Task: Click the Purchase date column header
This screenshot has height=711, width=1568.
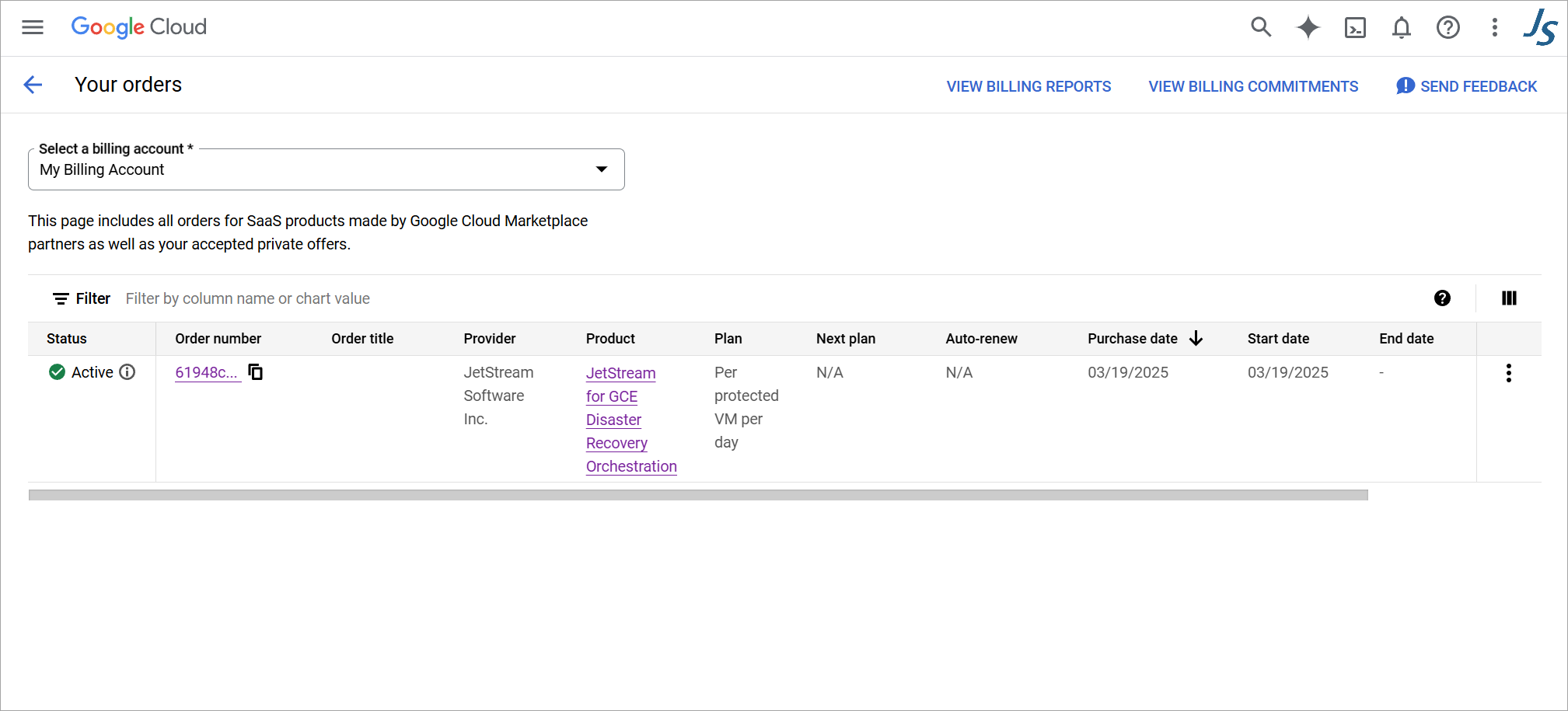Action: (x=1133, y=339)
